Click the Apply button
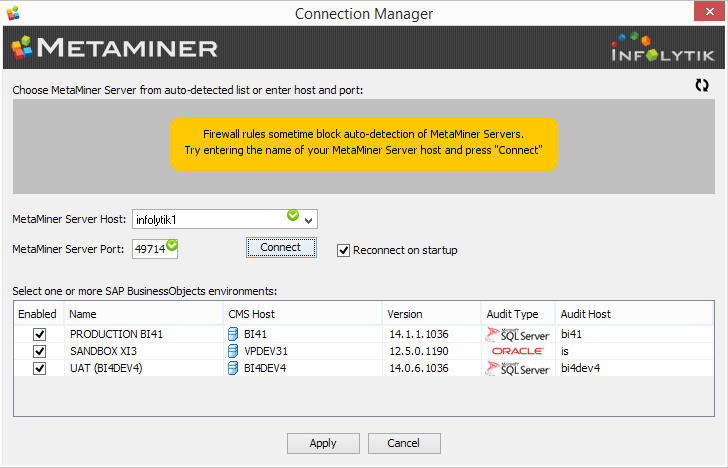 323,443
